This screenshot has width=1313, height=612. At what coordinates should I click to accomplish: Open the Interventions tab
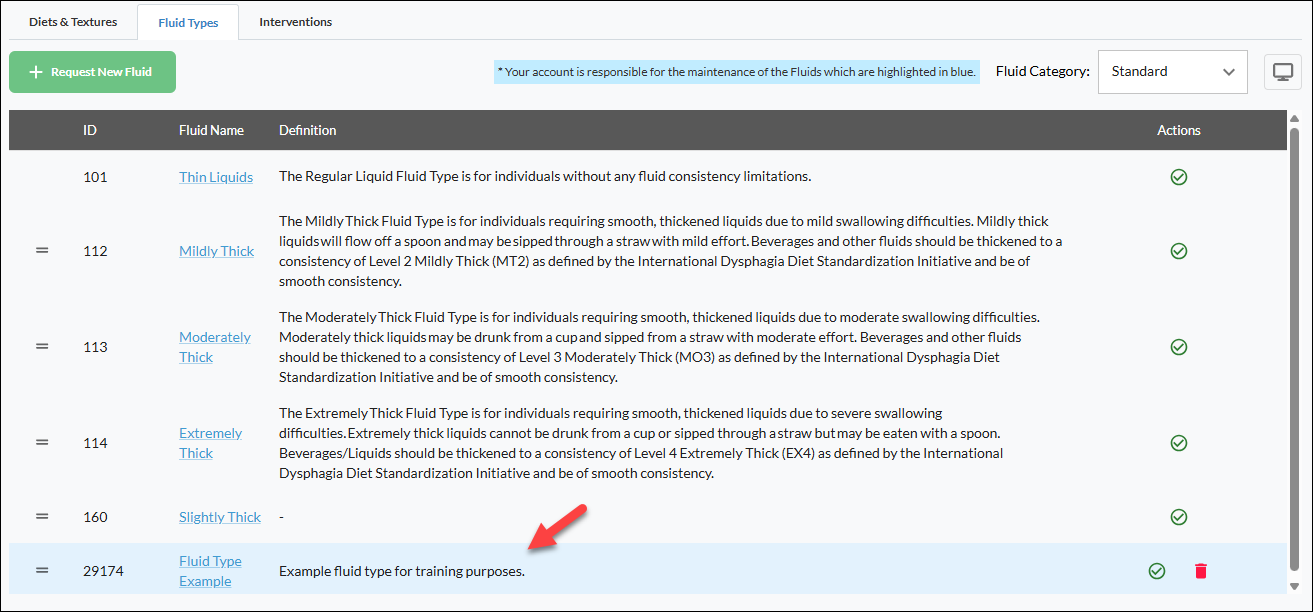click(x=295, y=21)
